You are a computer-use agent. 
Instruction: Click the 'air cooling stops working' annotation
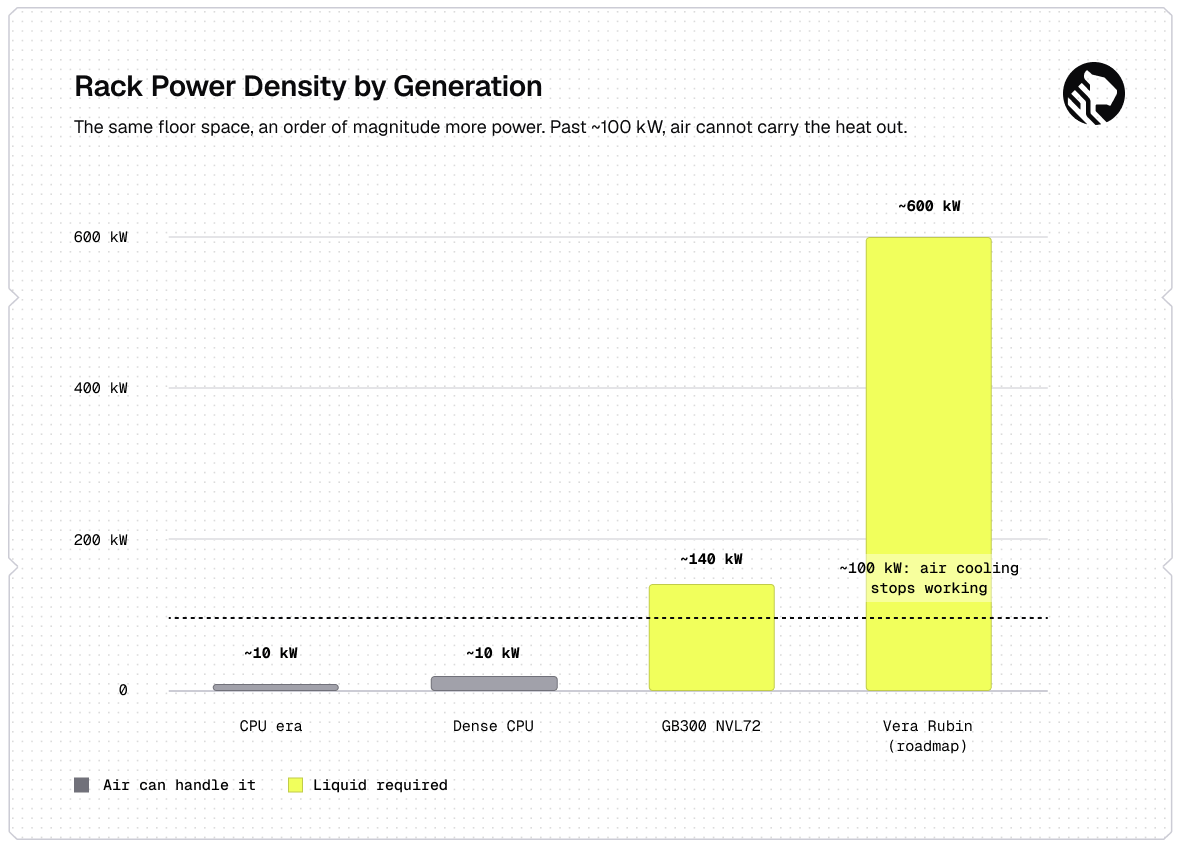click(929, 578)
